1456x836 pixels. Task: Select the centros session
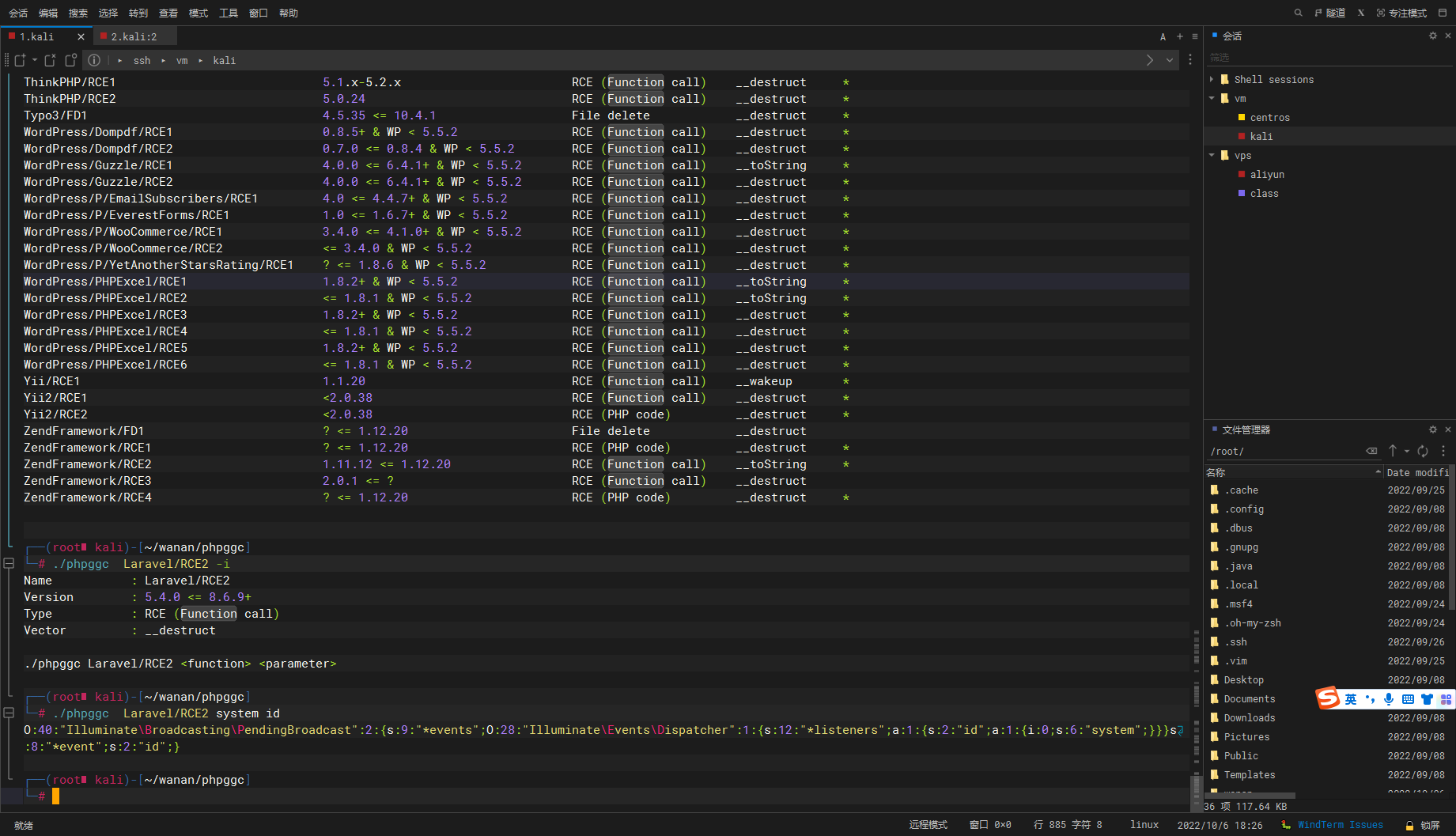pos(1269,117)
